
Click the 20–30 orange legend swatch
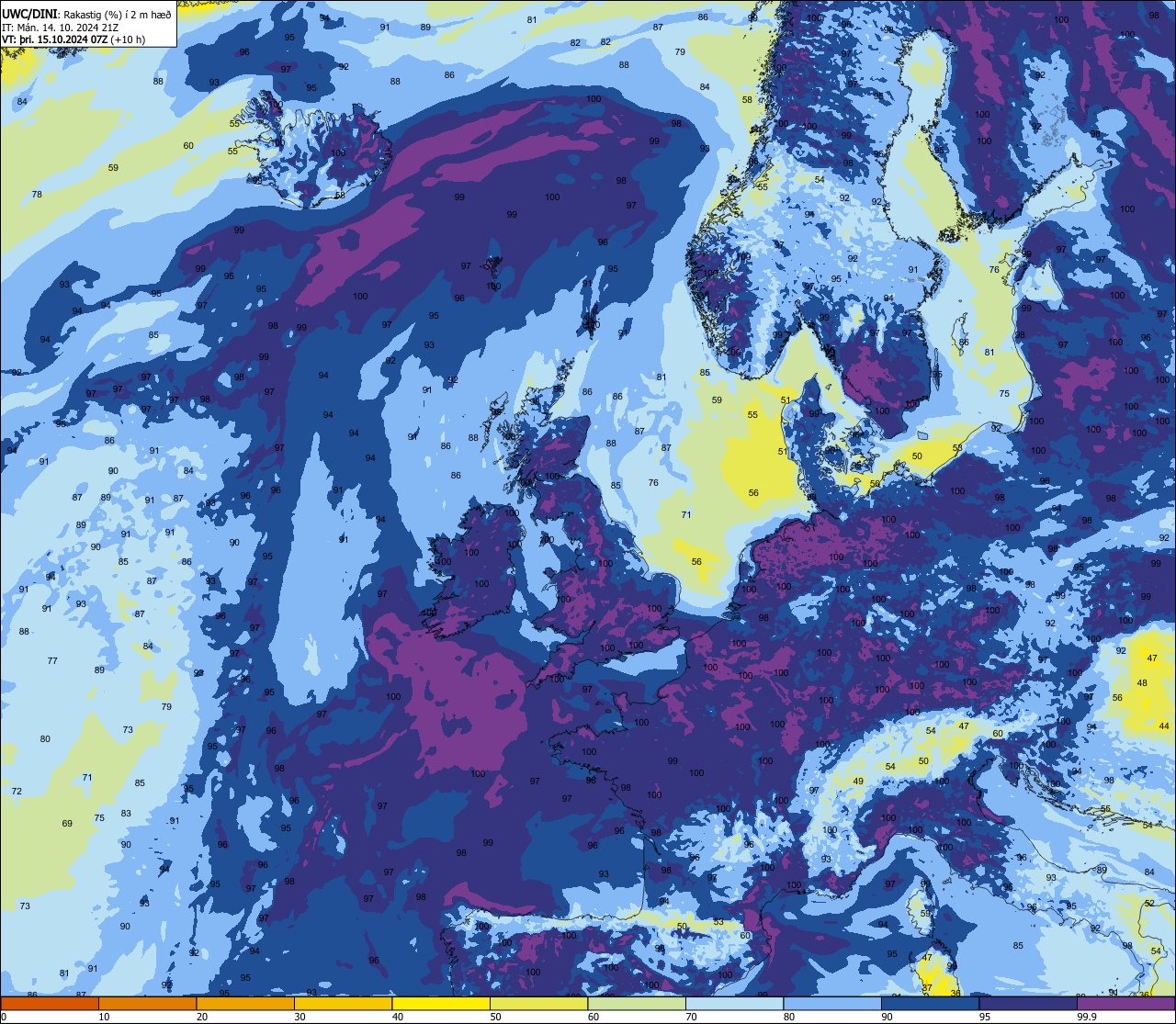(x=245, y=1004)
